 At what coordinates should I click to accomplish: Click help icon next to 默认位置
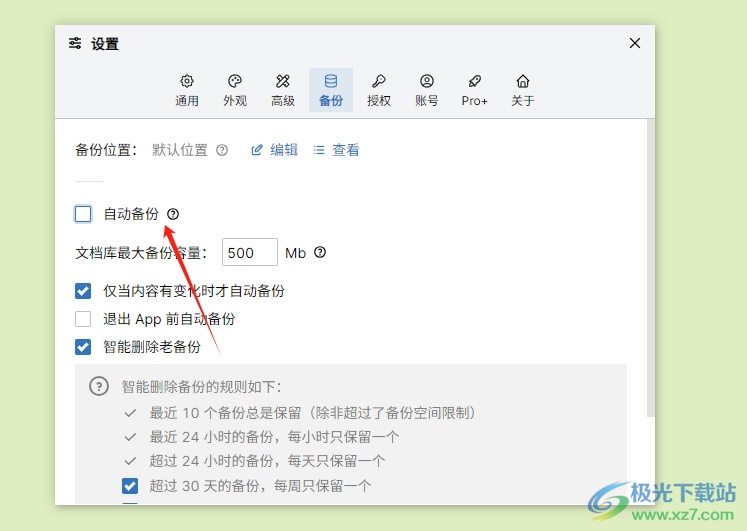point(222,150)
